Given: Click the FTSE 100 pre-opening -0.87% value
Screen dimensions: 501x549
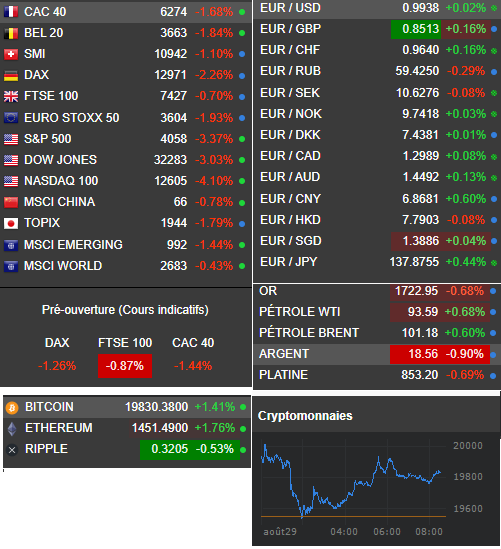Looking at the screenshot, I should click(x=125, y=366).
